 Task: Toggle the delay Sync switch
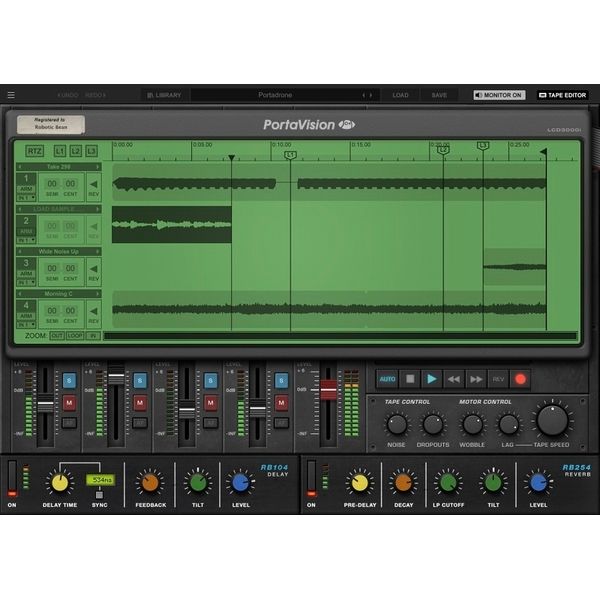[99, 495]
